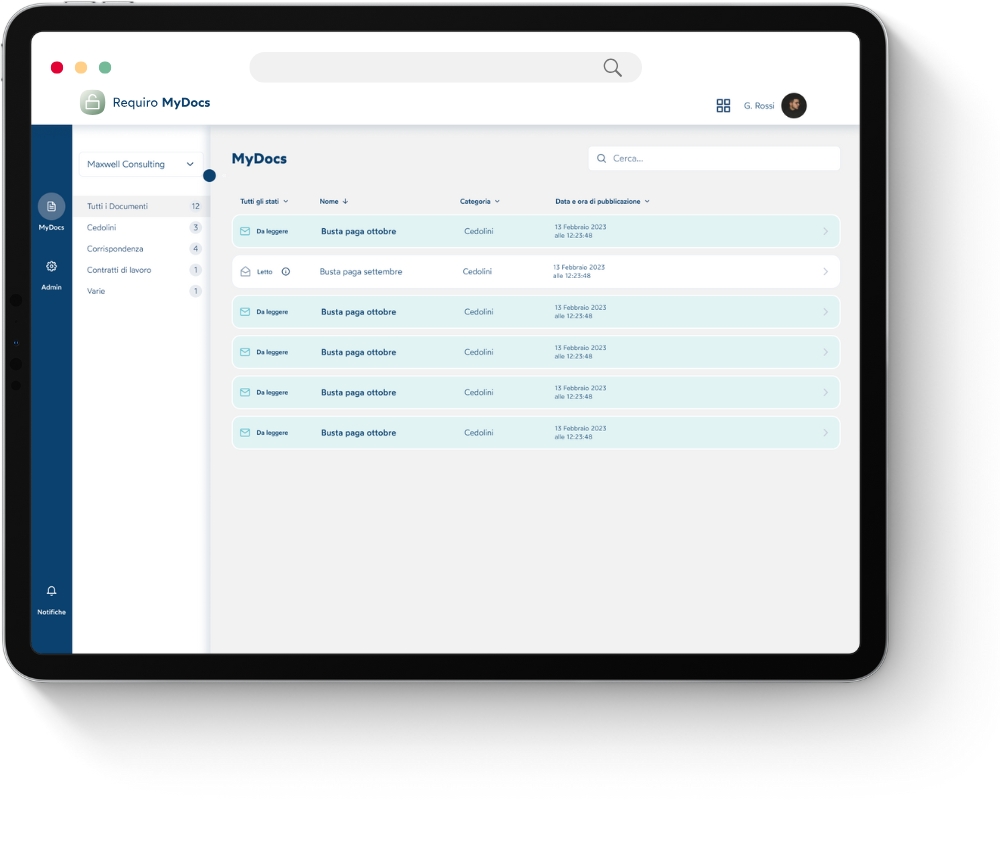1000x850 pixels.
Task: Click the G. Rossi user name
Action: pyautogui.click(x=758, y=106)
